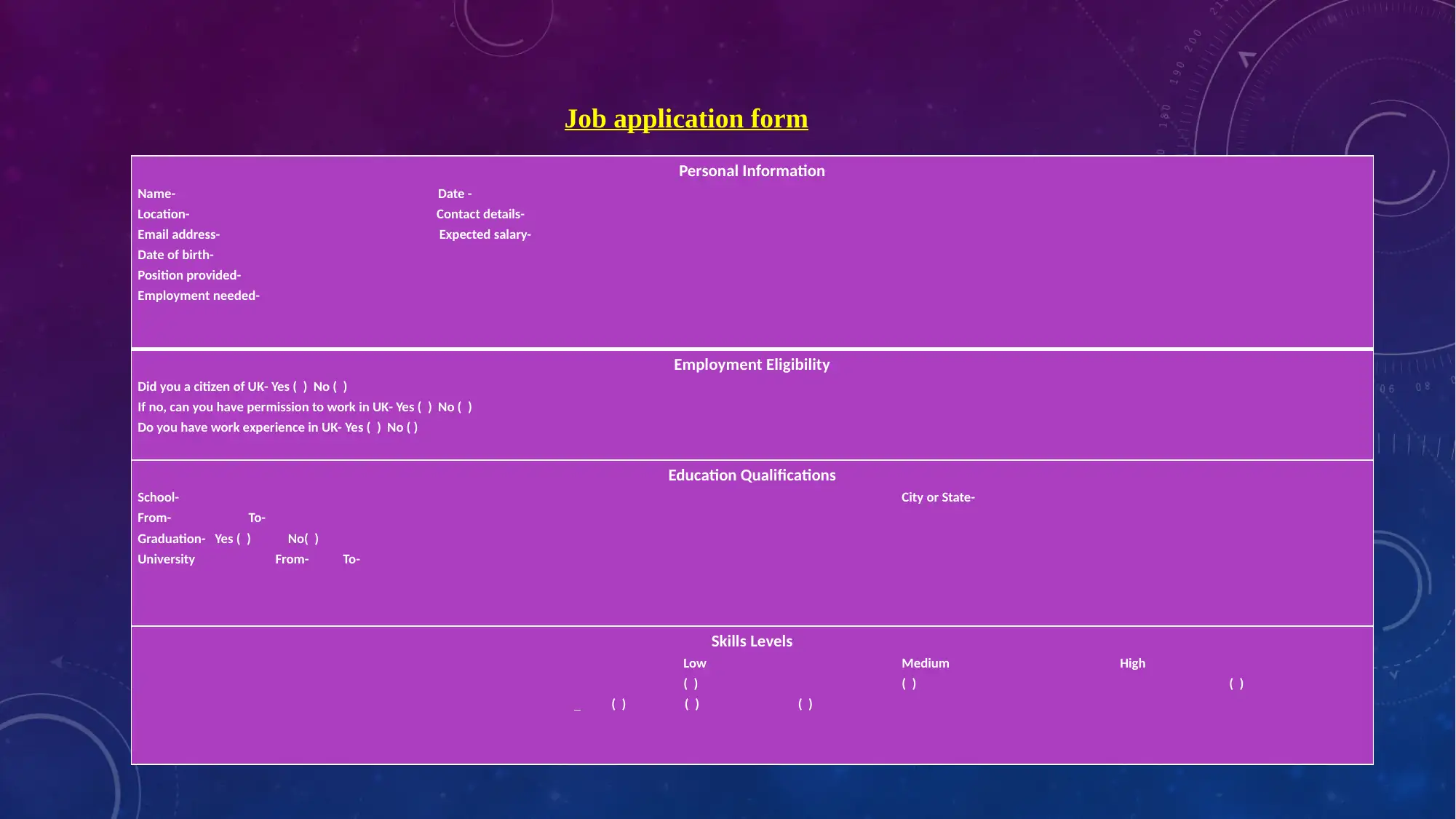The width and height of the screenshot is (1456, 819).
Task: Click From- on the University row
Action: pos(292,559)
